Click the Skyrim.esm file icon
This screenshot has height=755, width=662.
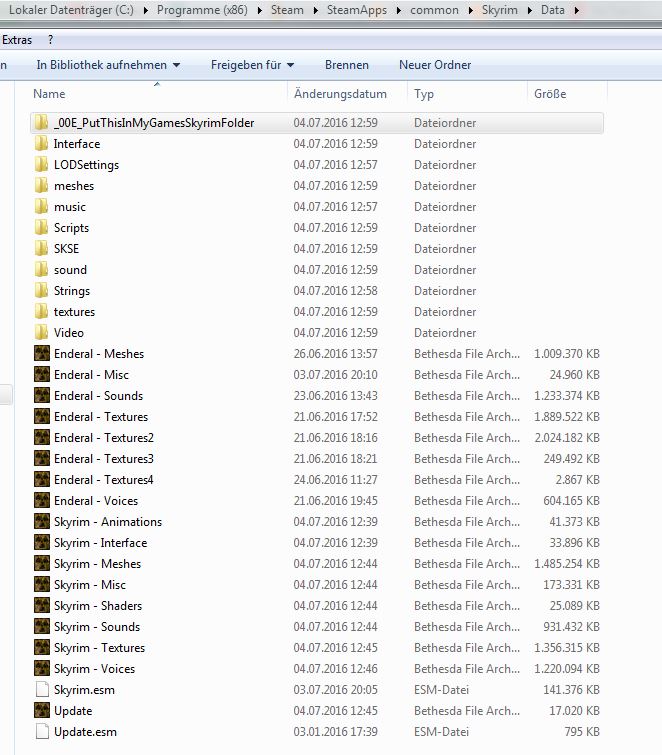point(42,690)
